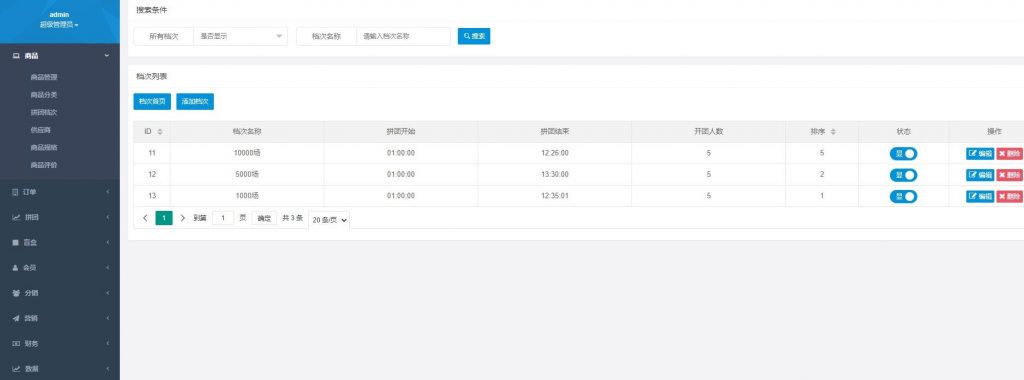Expand the 财务 menu chevron
This screenshot has width=1024, height=380.
(x=107, y=343)
